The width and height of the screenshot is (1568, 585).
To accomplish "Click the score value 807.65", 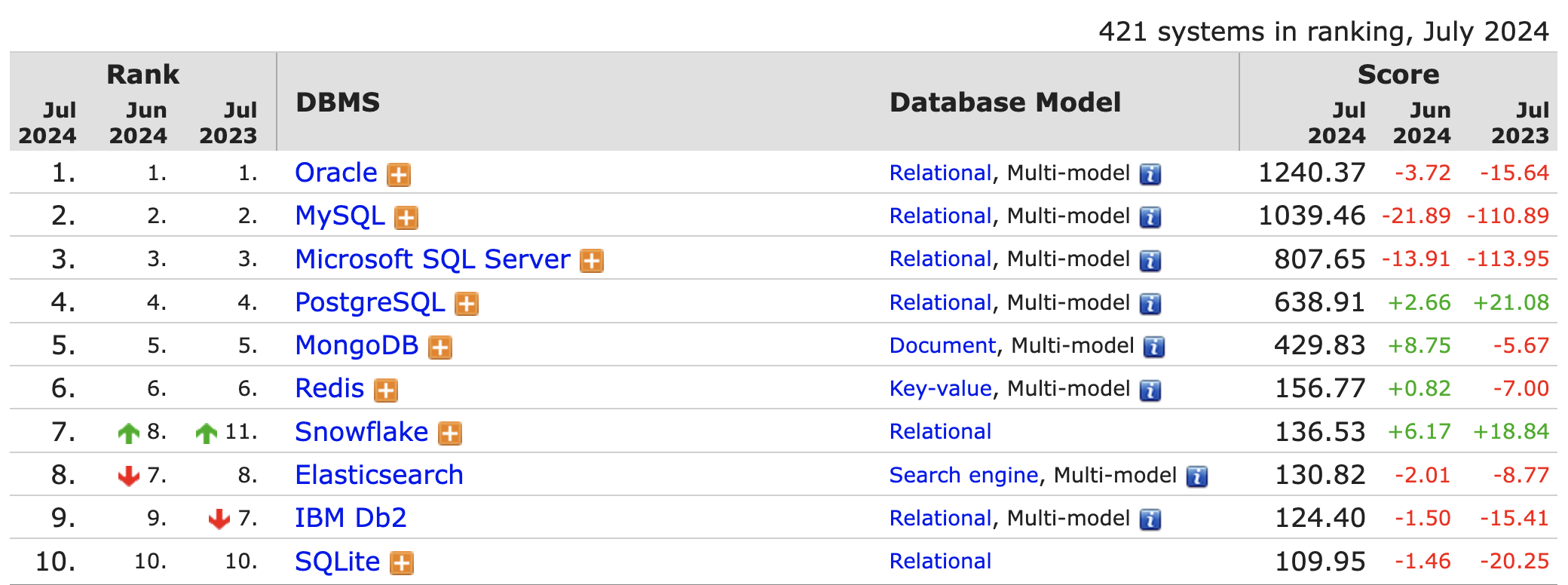I will click(1319, 259).
